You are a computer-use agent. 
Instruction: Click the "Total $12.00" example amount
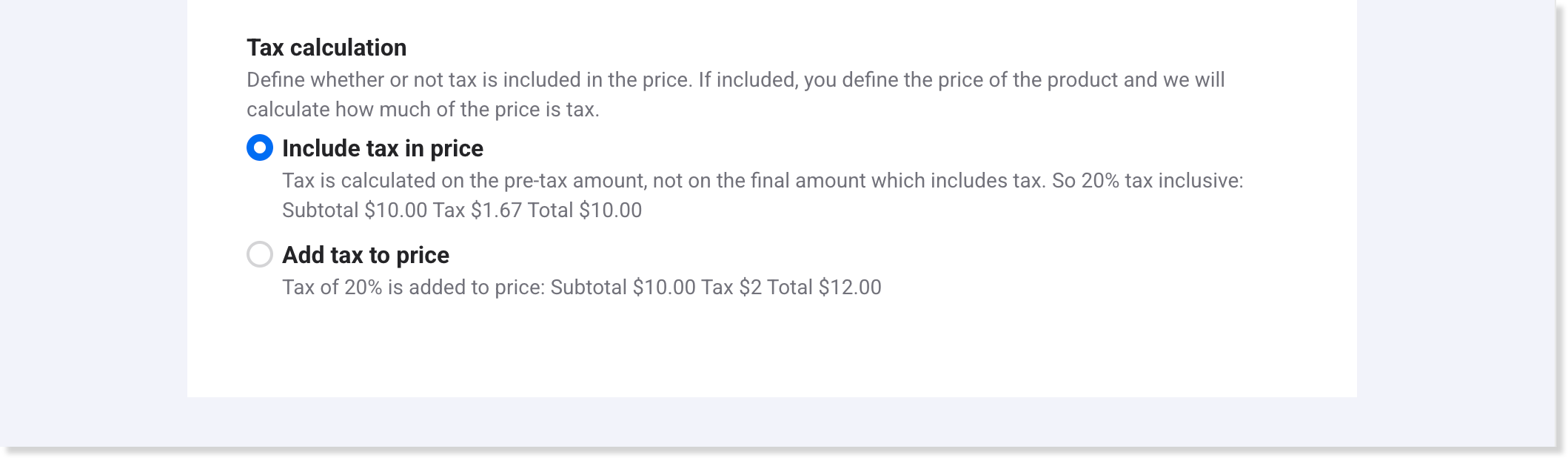click(x=824, y=288)
